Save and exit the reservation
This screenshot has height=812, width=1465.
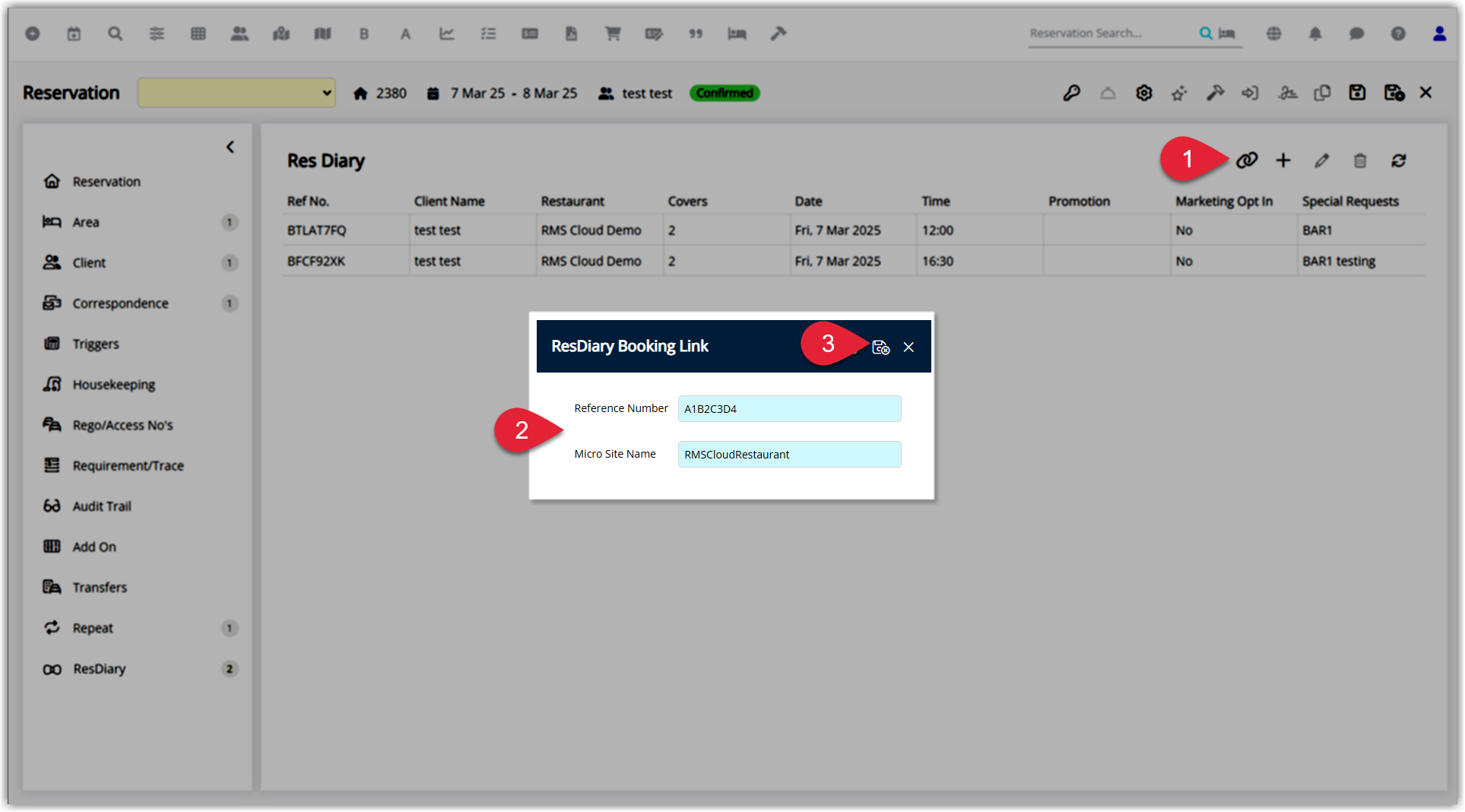[x=1394, y=93]
